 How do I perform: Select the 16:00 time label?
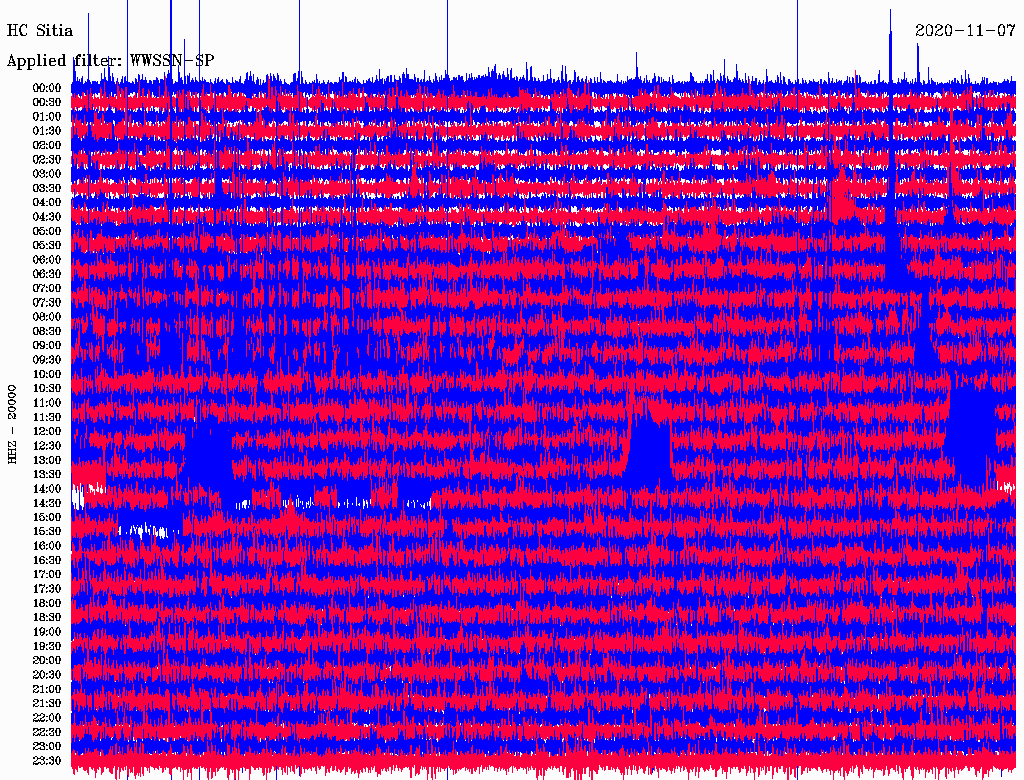pyautogui.click(x=47, y=546)
